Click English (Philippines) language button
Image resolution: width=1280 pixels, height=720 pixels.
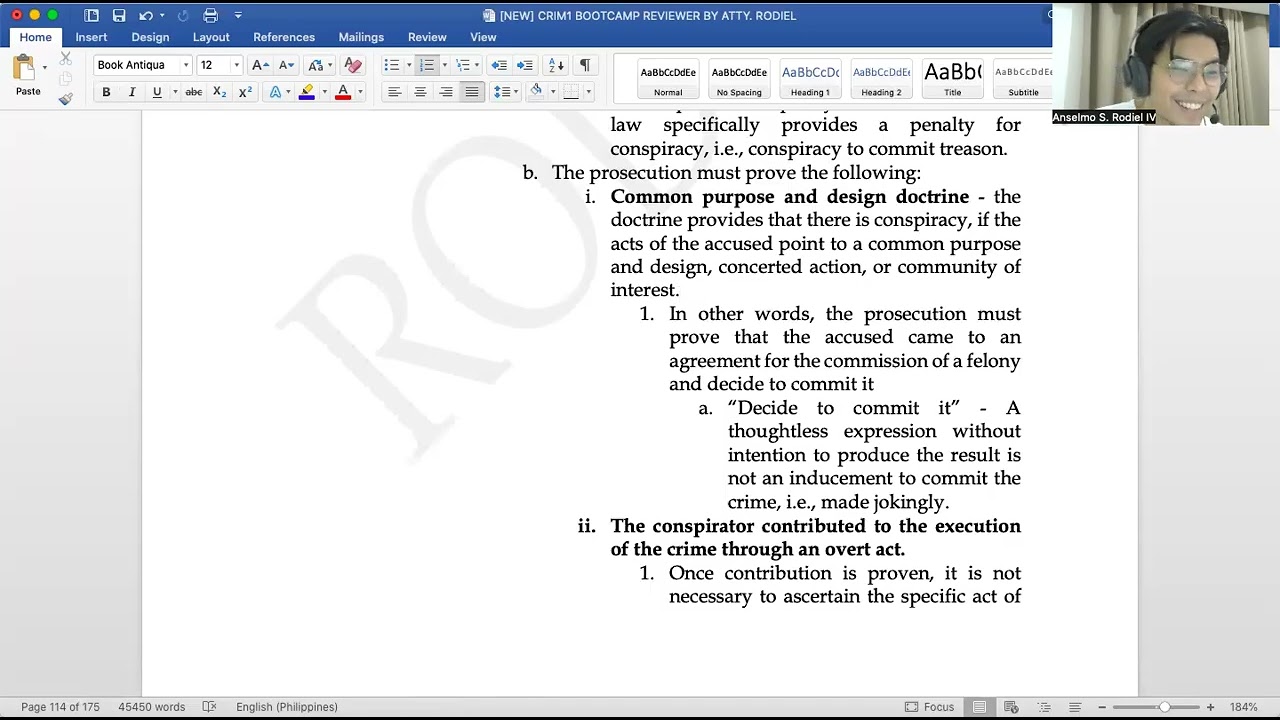(287, 707)
